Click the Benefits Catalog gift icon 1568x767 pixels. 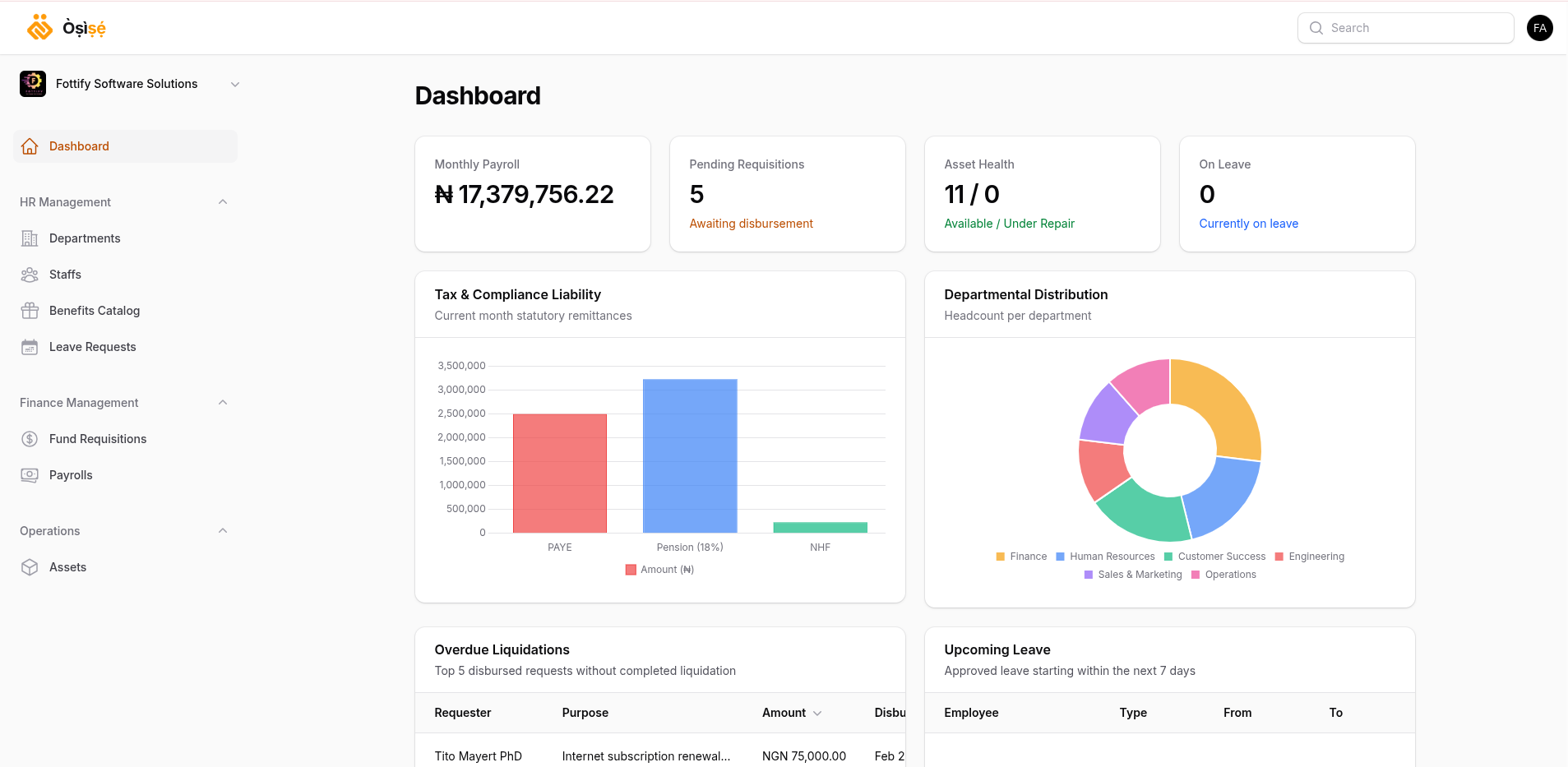click(x=30, y=310)
